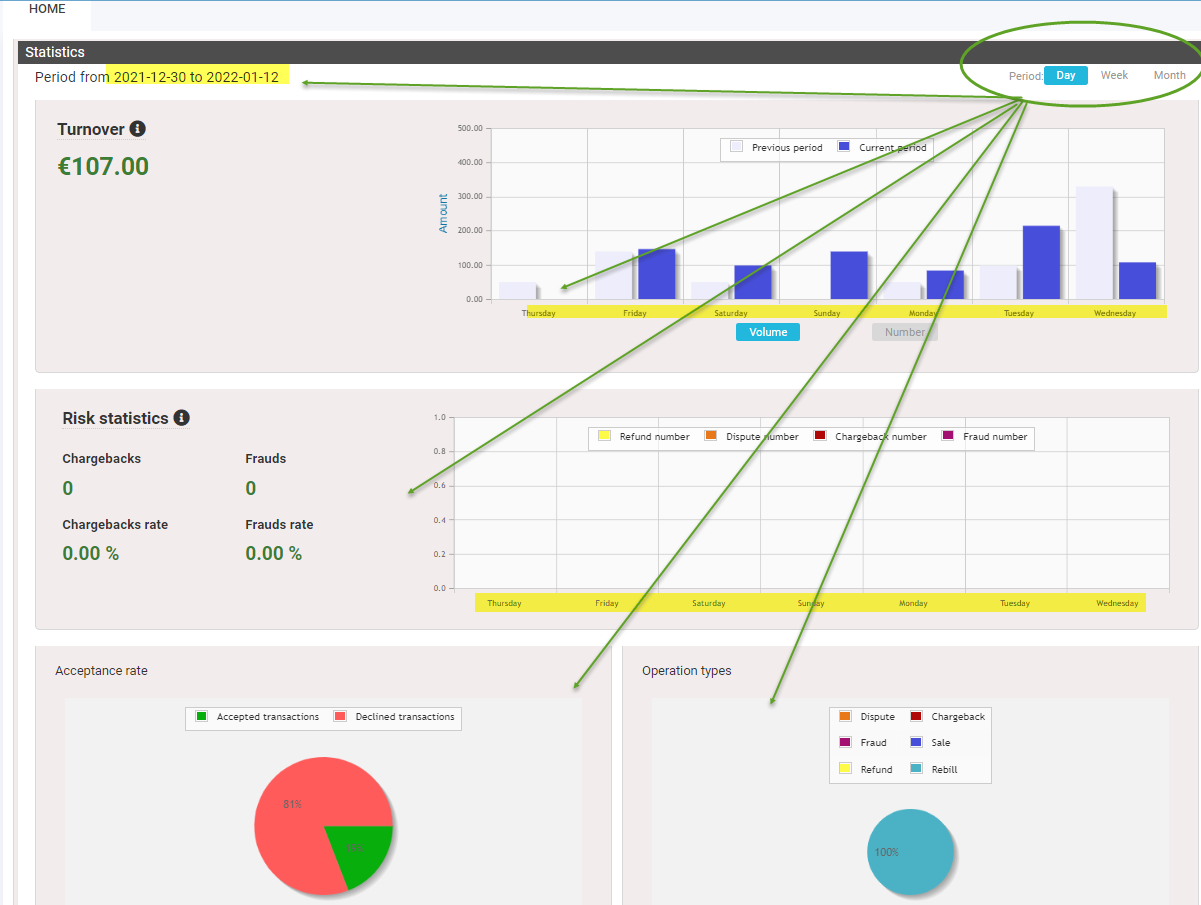This screenshot has height=905, width=1201.
Task: Select the Volume chart button
Action: point(768,332)
